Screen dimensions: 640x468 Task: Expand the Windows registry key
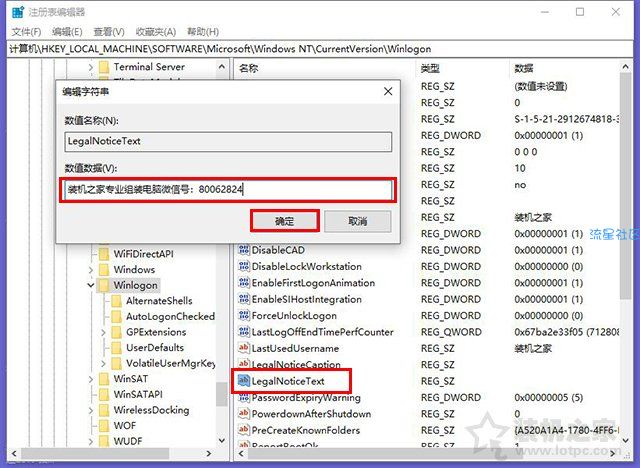coord(91,269)
